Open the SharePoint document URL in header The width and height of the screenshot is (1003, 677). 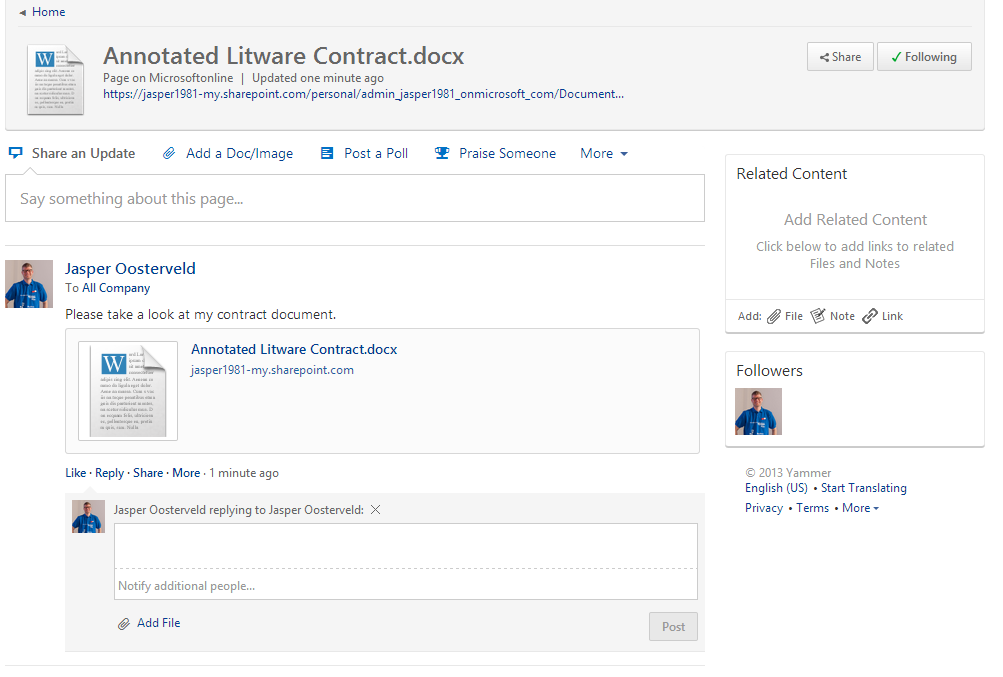pyautogui.click(x=363, y=94)
